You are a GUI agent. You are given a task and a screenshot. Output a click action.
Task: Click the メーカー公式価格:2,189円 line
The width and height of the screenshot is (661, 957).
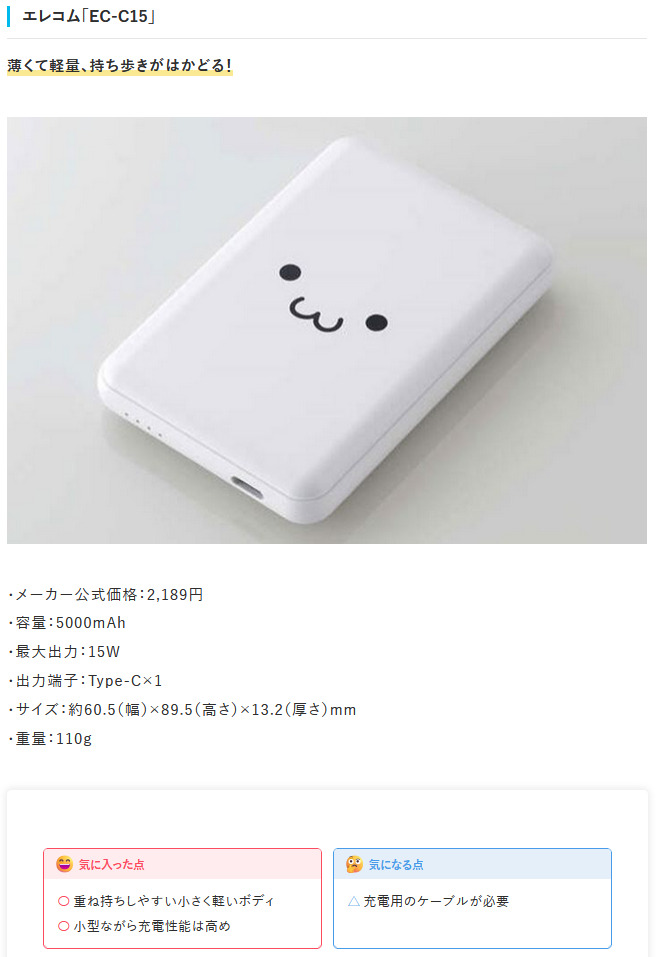(x=106, y=594)
